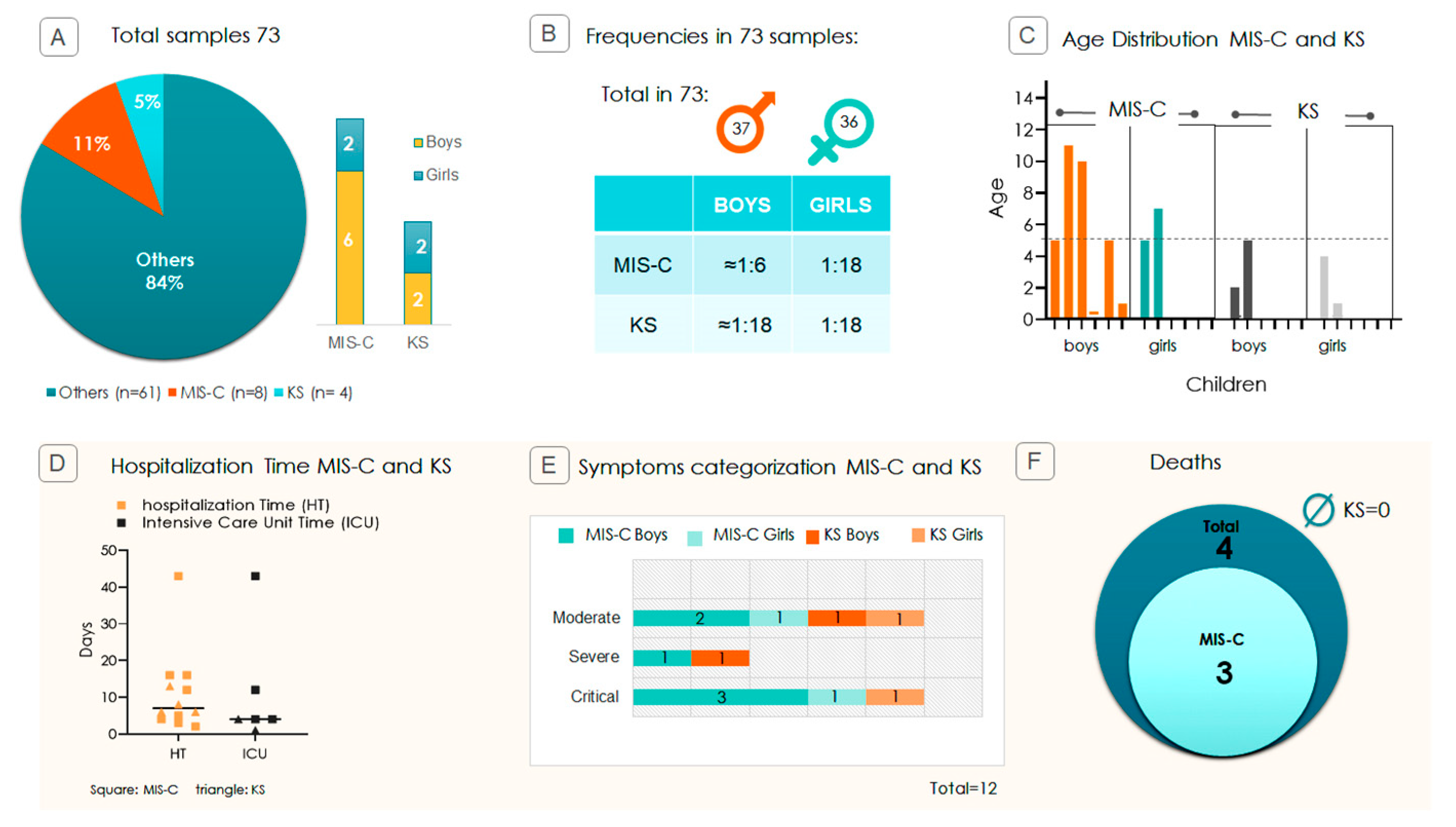Click the tallest teal MIS-C girls age bar

(x=1158, y=263)
